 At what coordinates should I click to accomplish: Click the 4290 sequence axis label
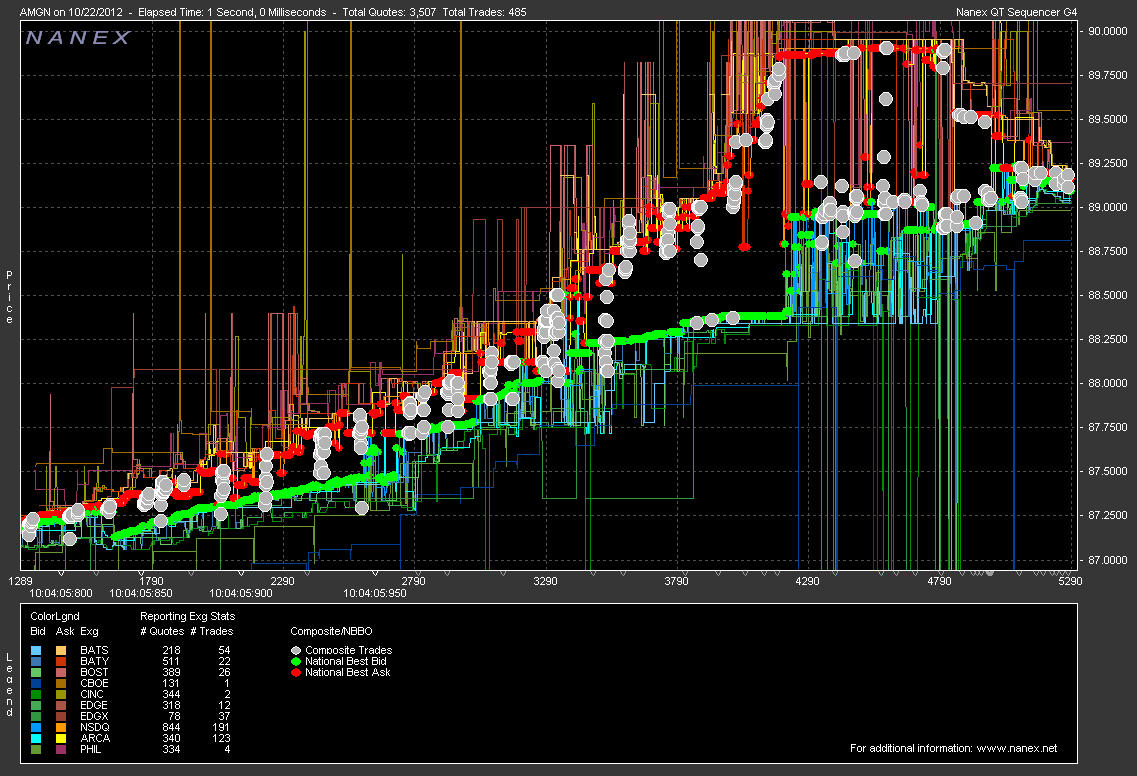(807, 581)
